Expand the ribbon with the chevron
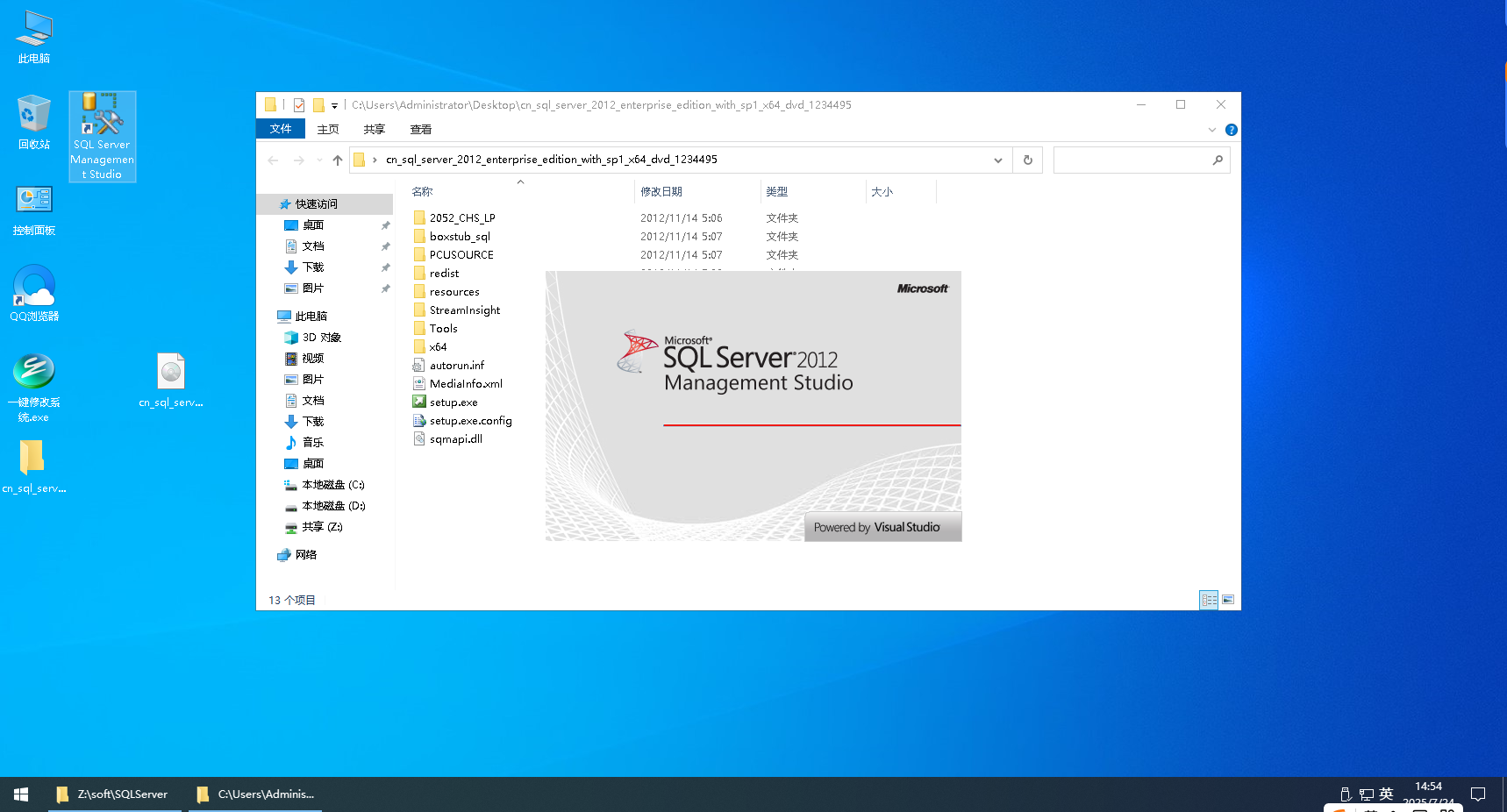Image resolution: width=1507 pixels, height=812 pixels. (x=1212, y=130)
